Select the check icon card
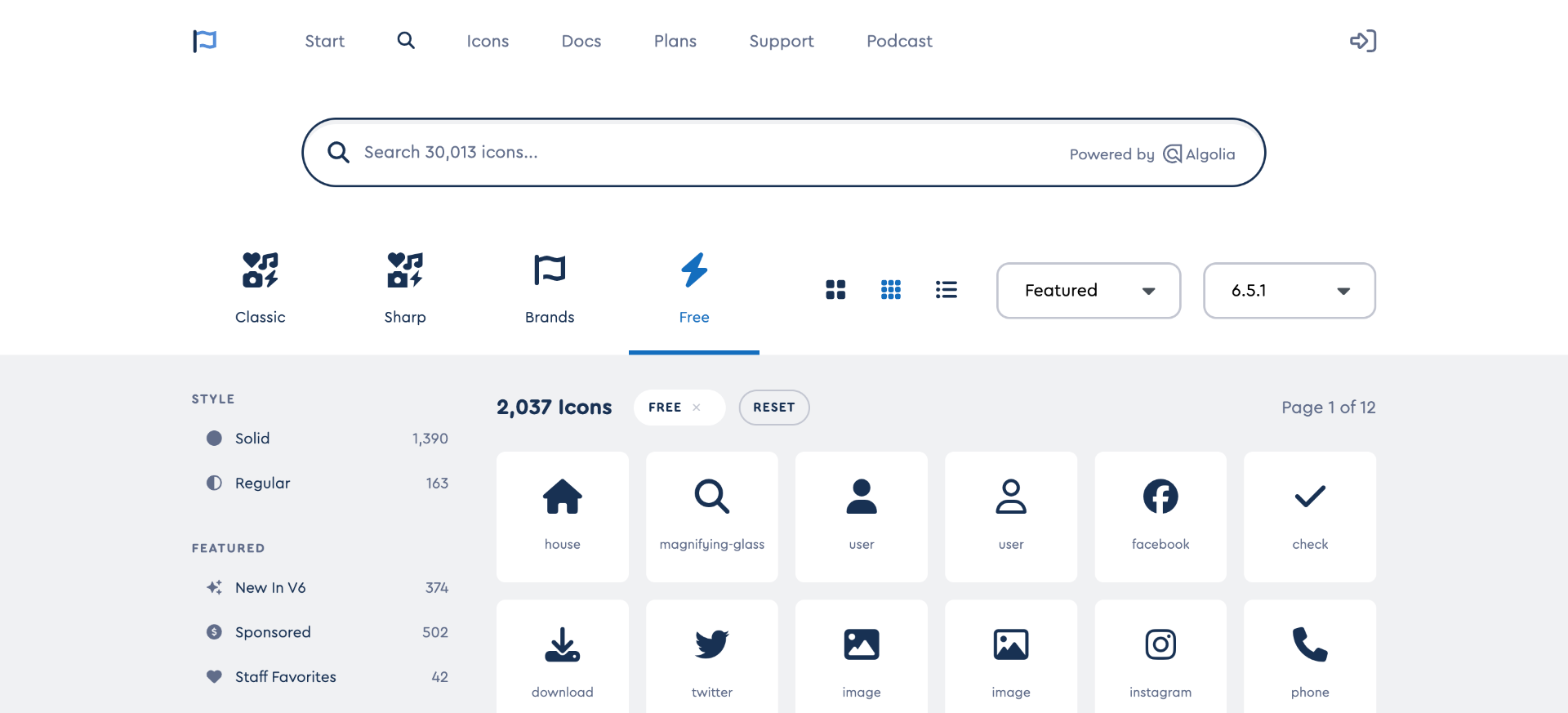 [x=1310, y=517]
